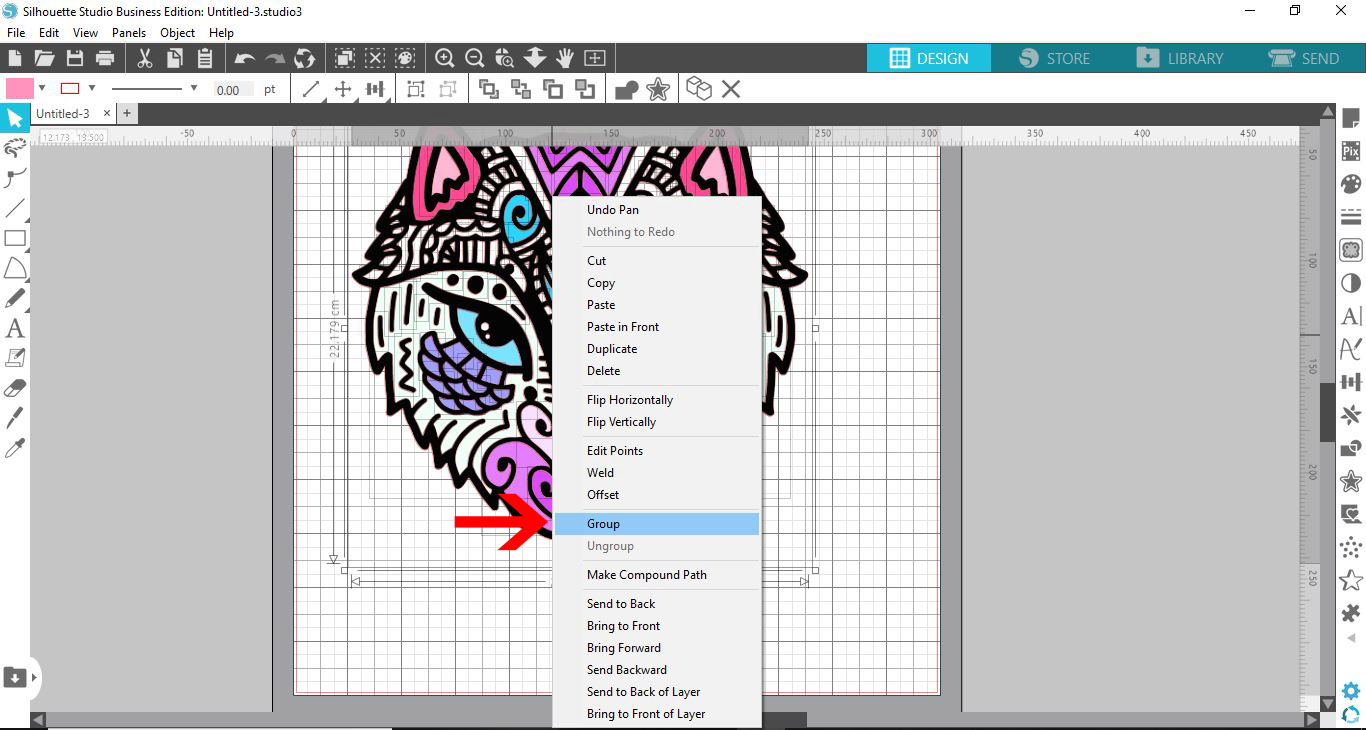1366x730 pixels.
Task: Select the arrow Select tool in left toolbar
Action: pos(15,119)
